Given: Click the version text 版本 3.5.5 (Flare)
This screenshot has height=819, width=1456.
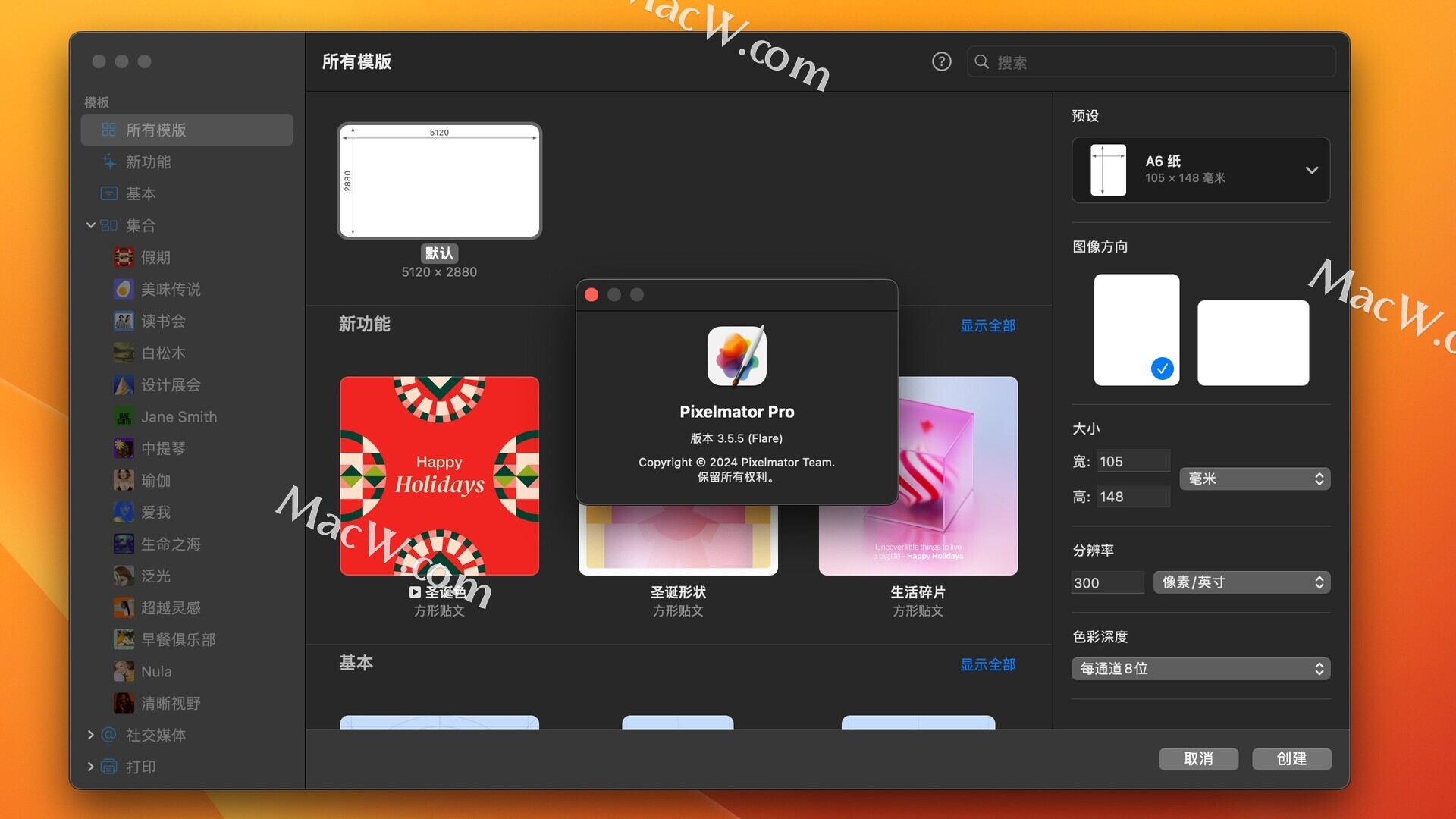Looking at the screenshot, I should (x=736, y=438).
